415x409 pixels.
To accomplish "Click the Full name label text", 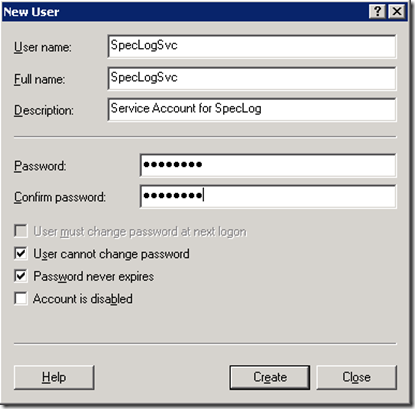I will [x=40, y=79].
